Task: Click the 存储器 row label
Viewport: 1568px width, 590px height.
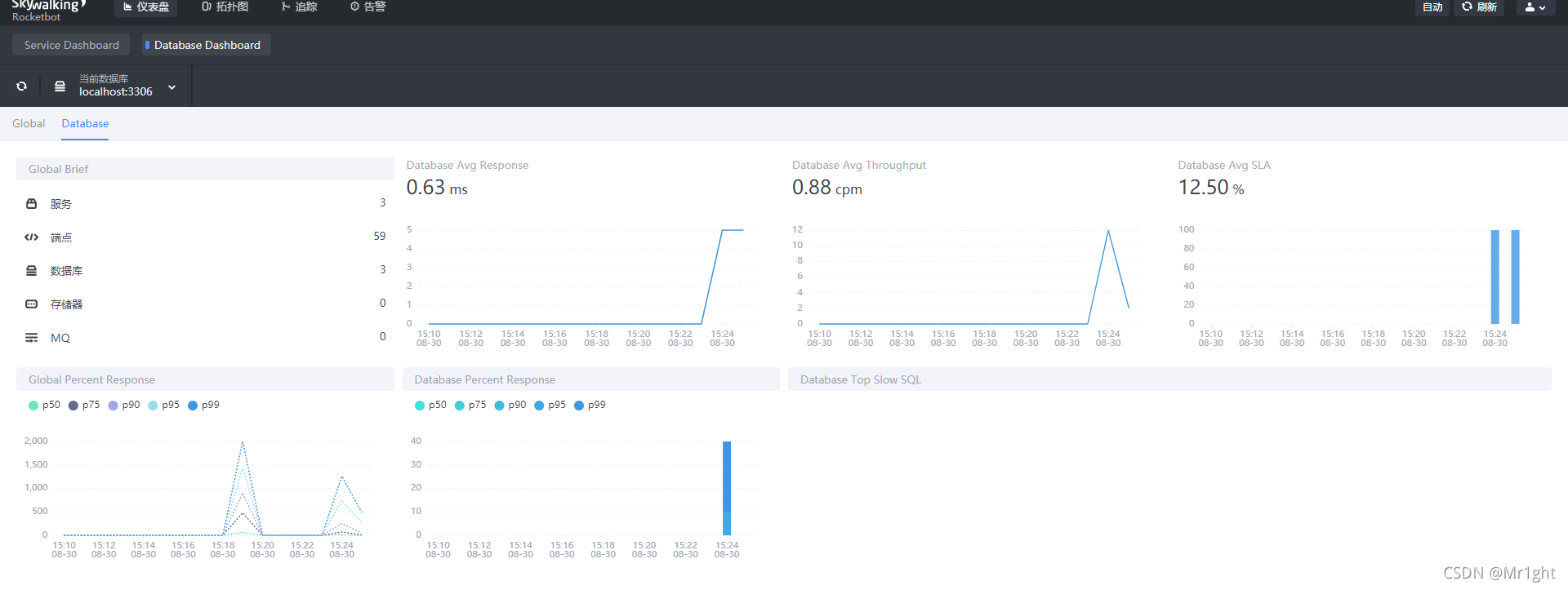Action: 66,304
